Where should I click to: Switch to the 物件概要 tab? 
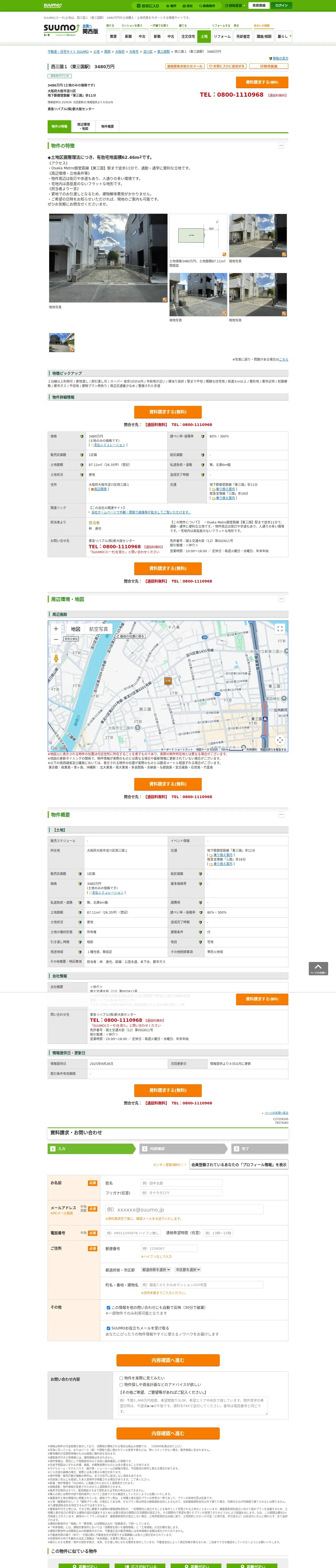(x=107, y=126)
